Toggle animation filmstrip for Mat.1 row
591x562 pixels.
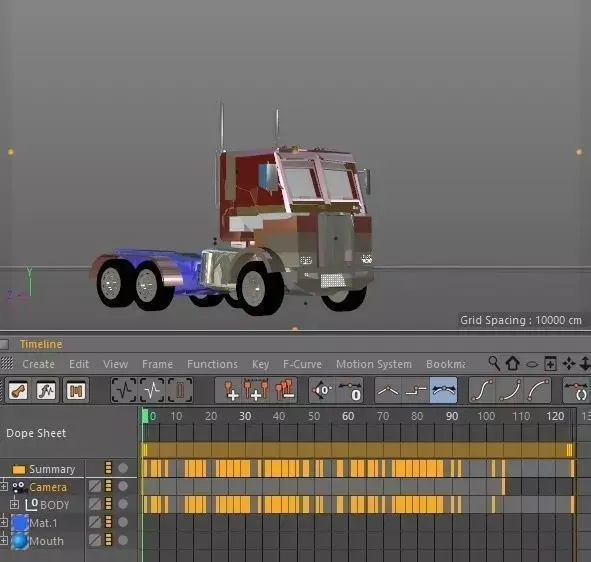coord(109,522)
